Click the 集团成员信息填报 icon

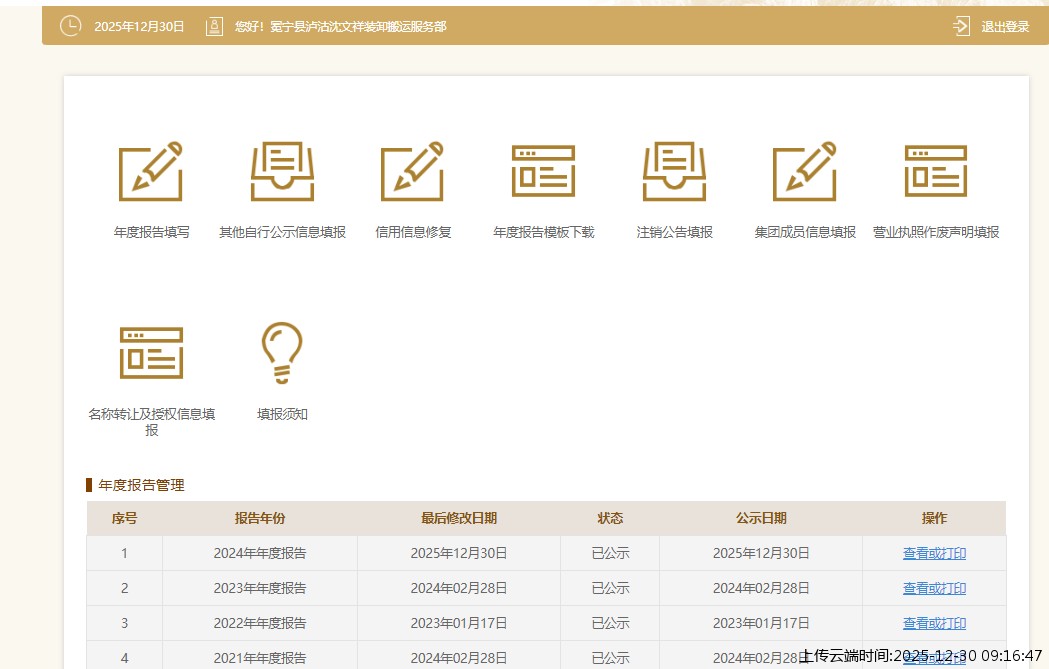pos(804,171)
